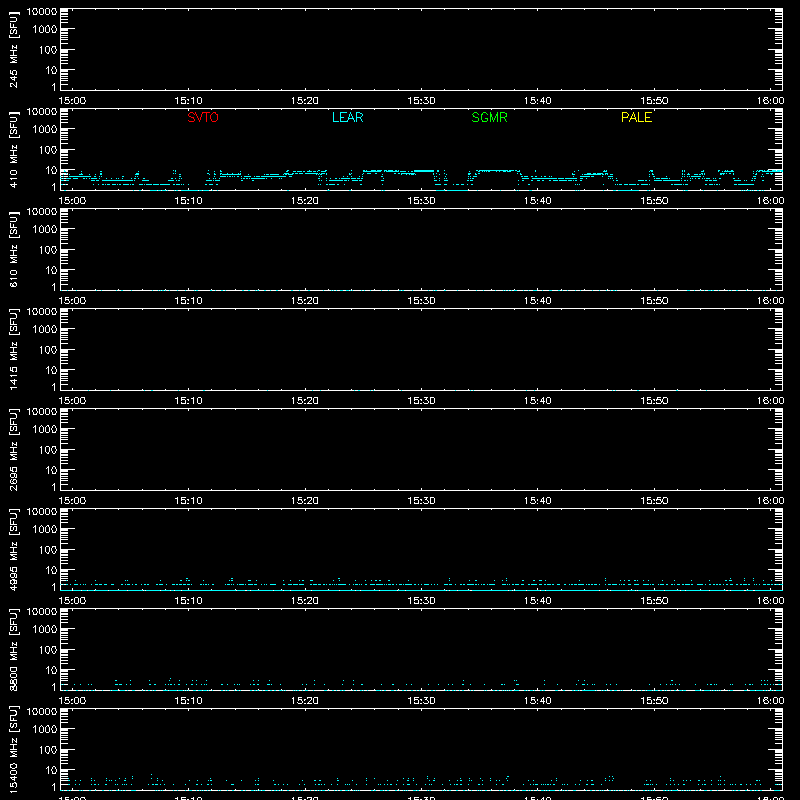Viewport: 800px width, 800px height.
Task: Click the cyan LEAR station label
Action: click(x=347, y=117)
